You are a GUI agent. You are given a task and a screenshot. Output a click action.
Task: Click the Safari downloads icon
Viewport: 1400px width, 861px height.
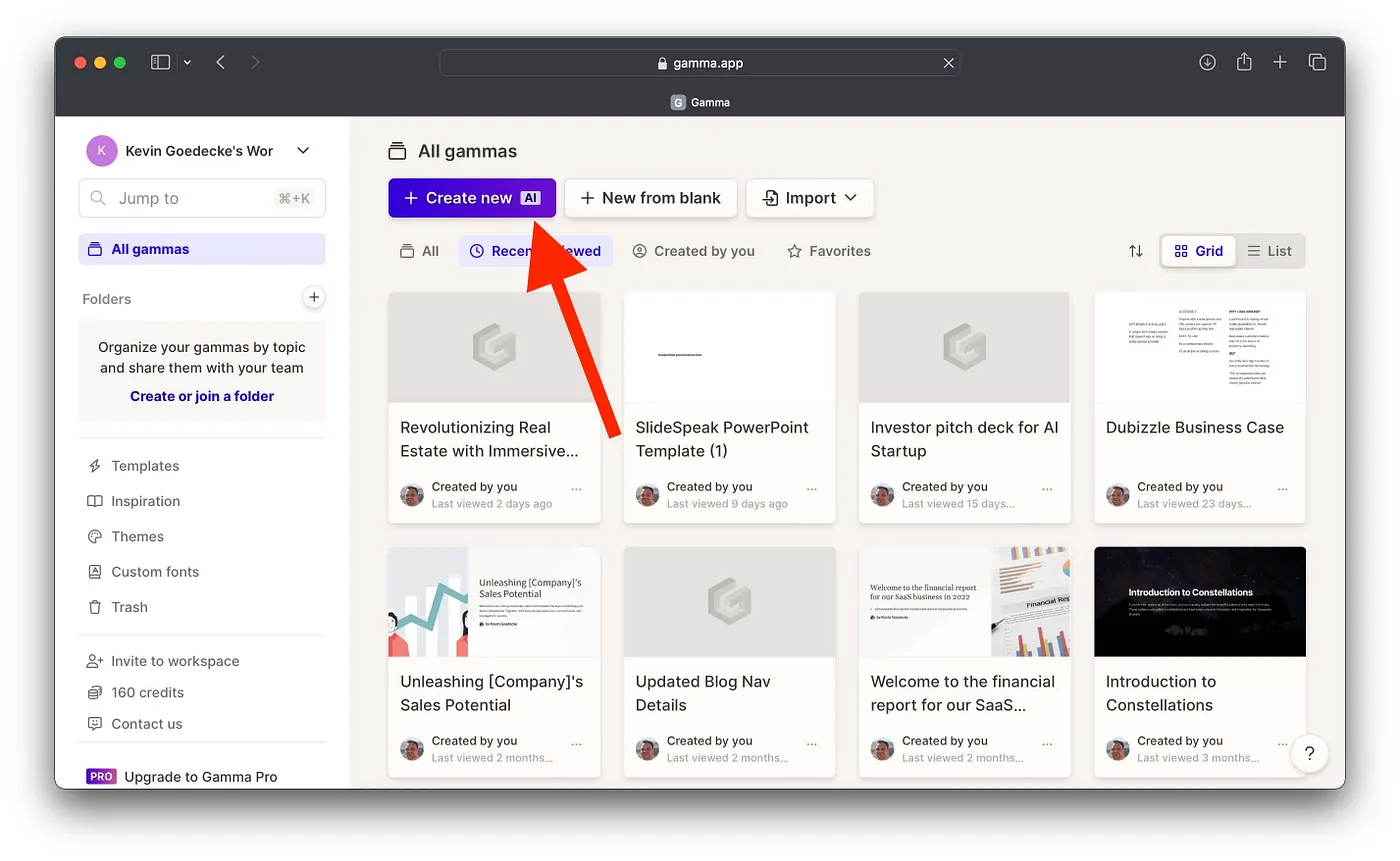coord(1207,62)
